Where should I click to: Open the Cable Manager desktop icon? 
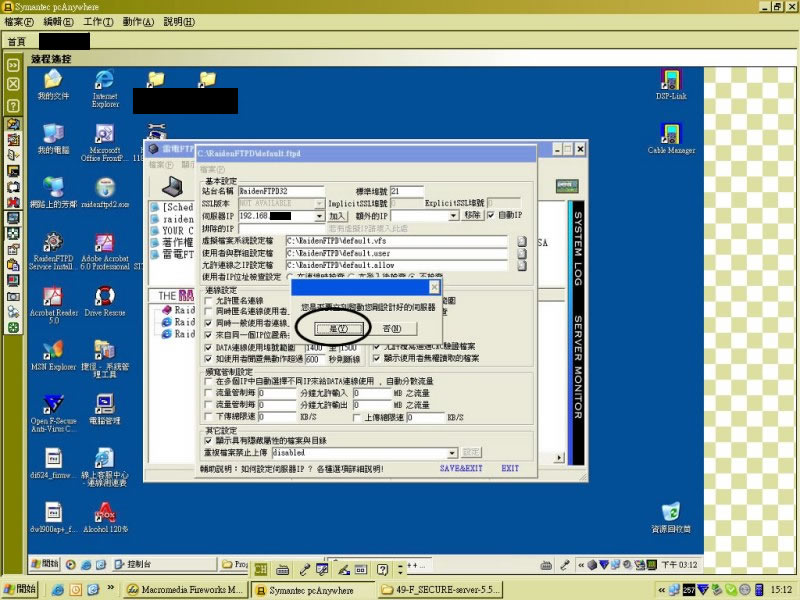tap(671, 139)
